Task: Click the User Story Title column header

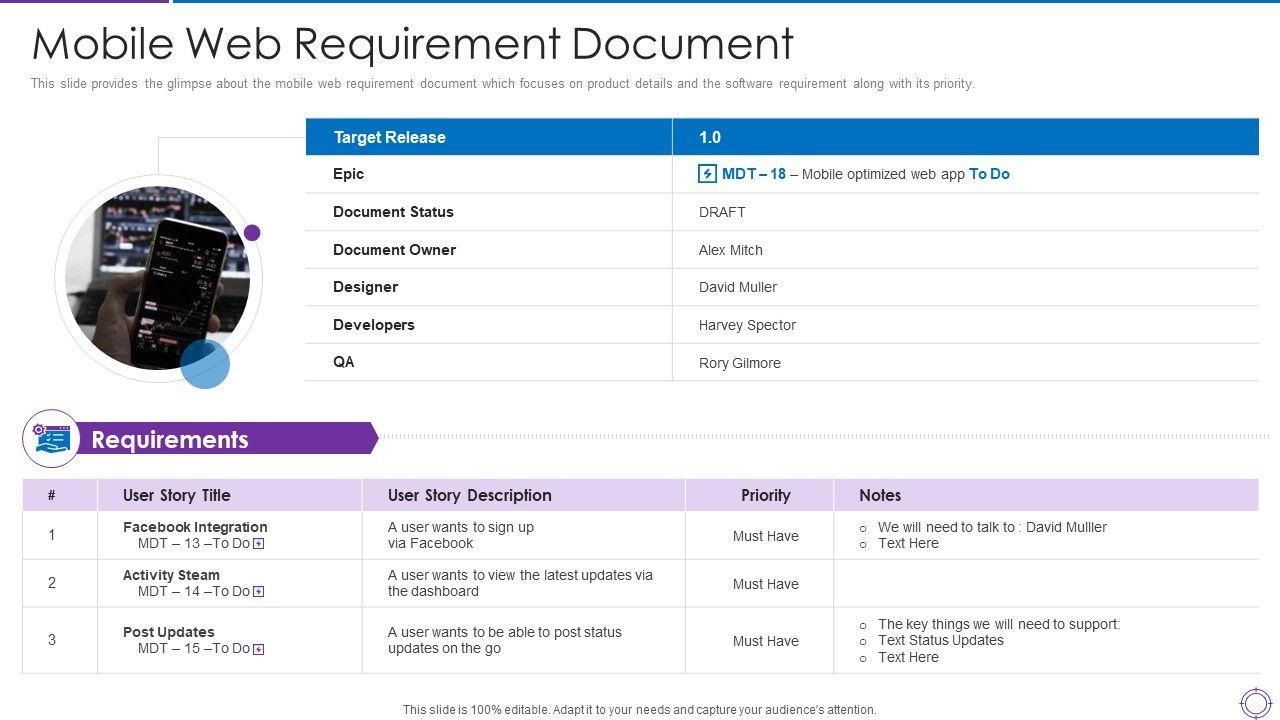Action: tap(176, 495)
